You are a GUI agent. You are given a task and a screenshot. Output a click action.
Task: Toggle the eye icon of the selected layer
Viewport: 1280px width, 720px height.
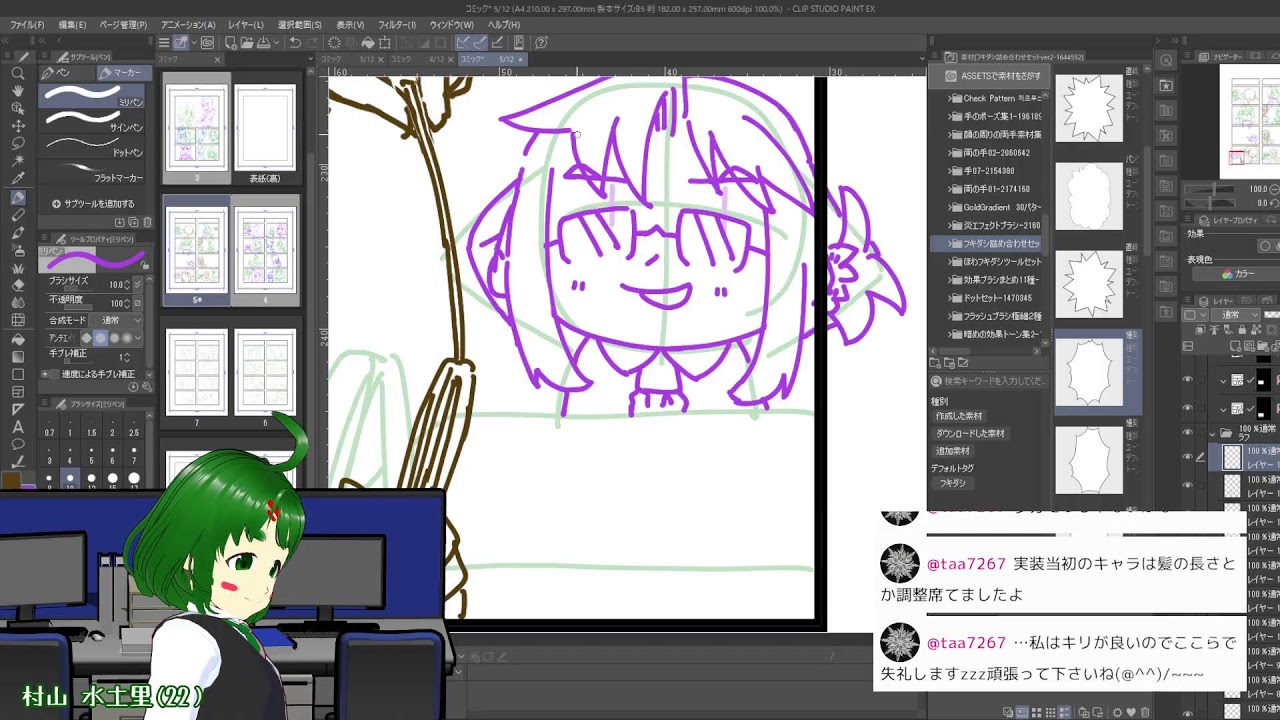coord(1187,458)
